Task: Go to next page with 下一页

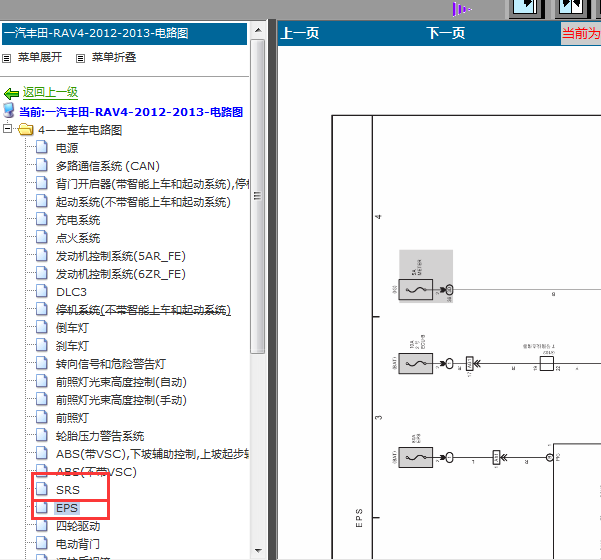Action: (x=446, y=33)
